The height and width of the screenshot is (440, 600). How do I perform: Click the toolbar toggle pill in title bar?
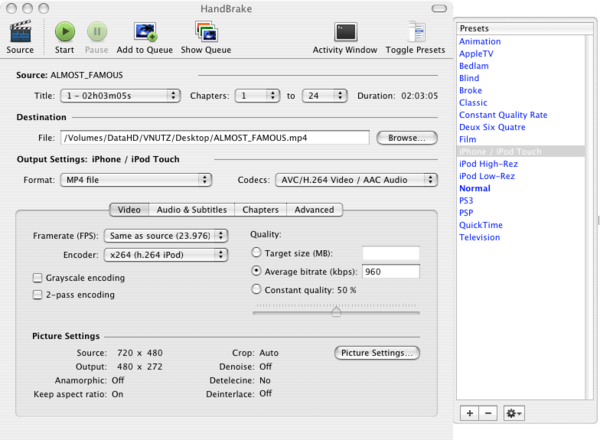click(x=439, y=8)
